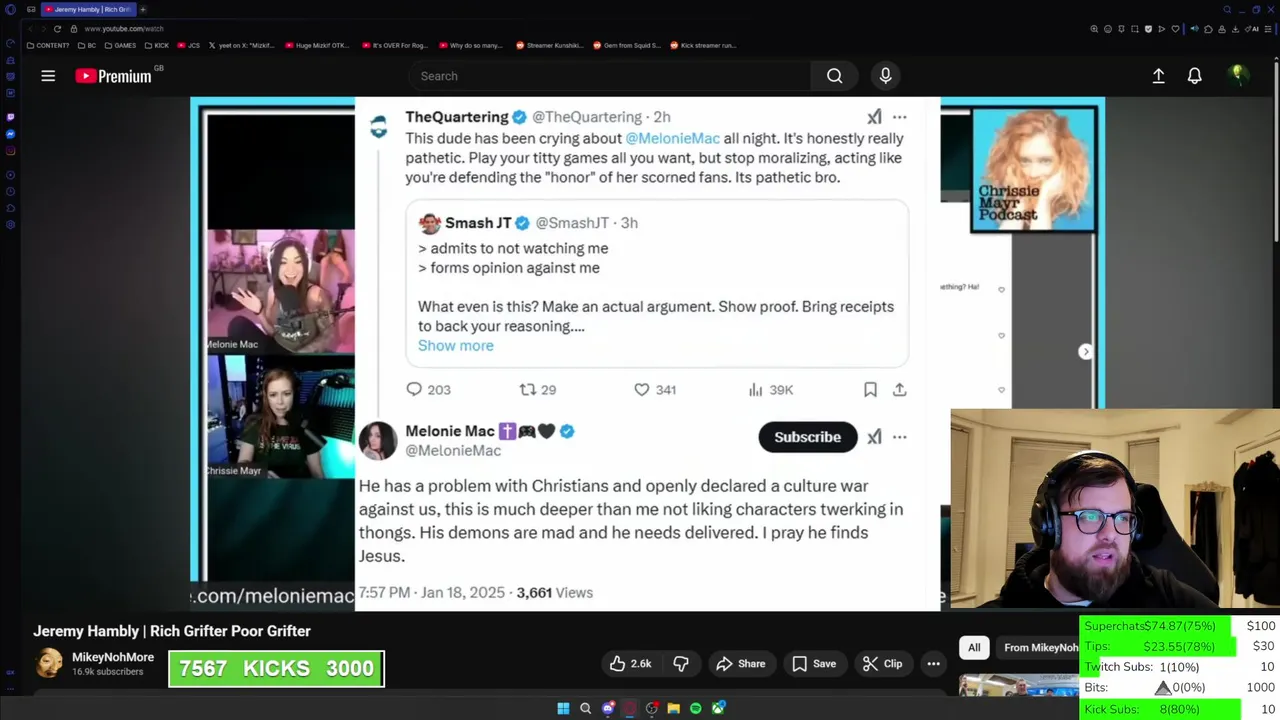Screen dimensions: 1280x720
Task: Click the shield ad-blocker icon
Action: 1148,29
